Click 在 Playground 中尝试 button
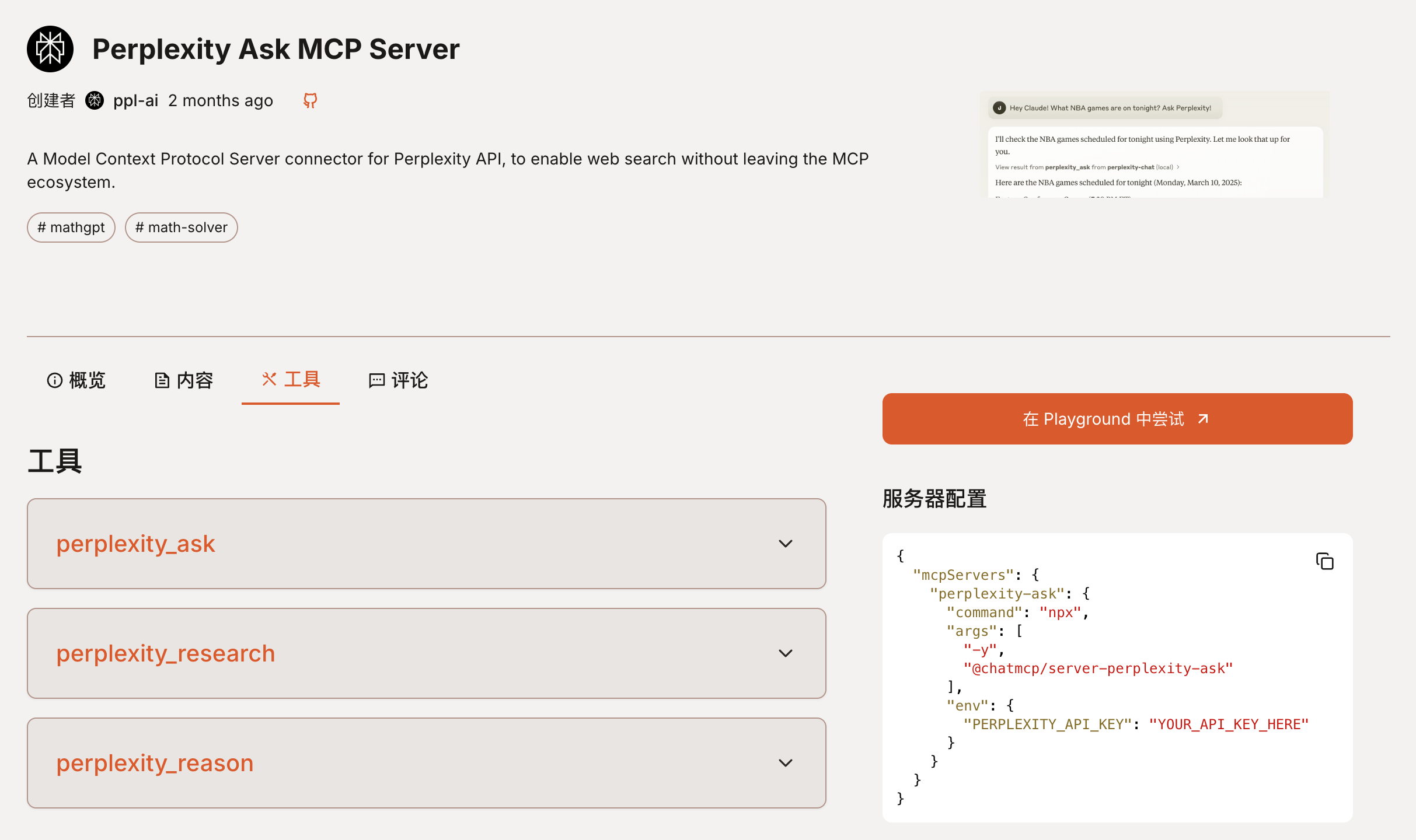Viewport: 1416px width, 840px height. (1117, 419)
